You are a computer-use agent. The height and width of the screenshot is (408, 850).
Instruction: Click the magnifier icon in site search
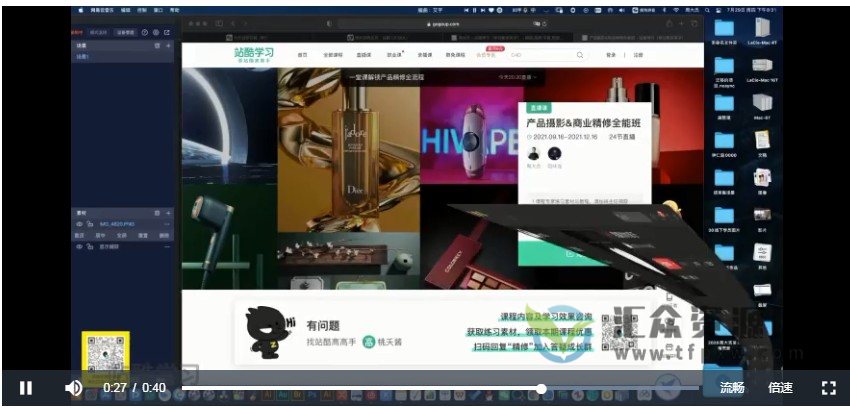point(579,55)
